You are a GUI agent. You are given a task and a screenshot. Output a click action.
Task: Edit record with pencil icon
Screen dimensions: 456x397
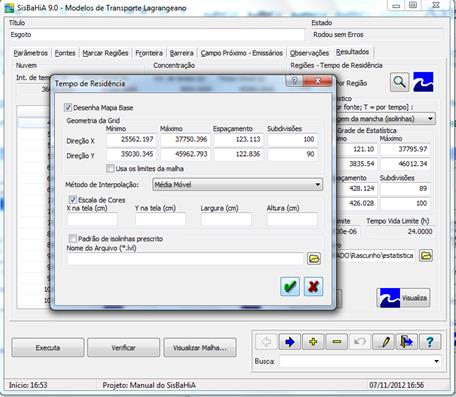click(383, 342)
